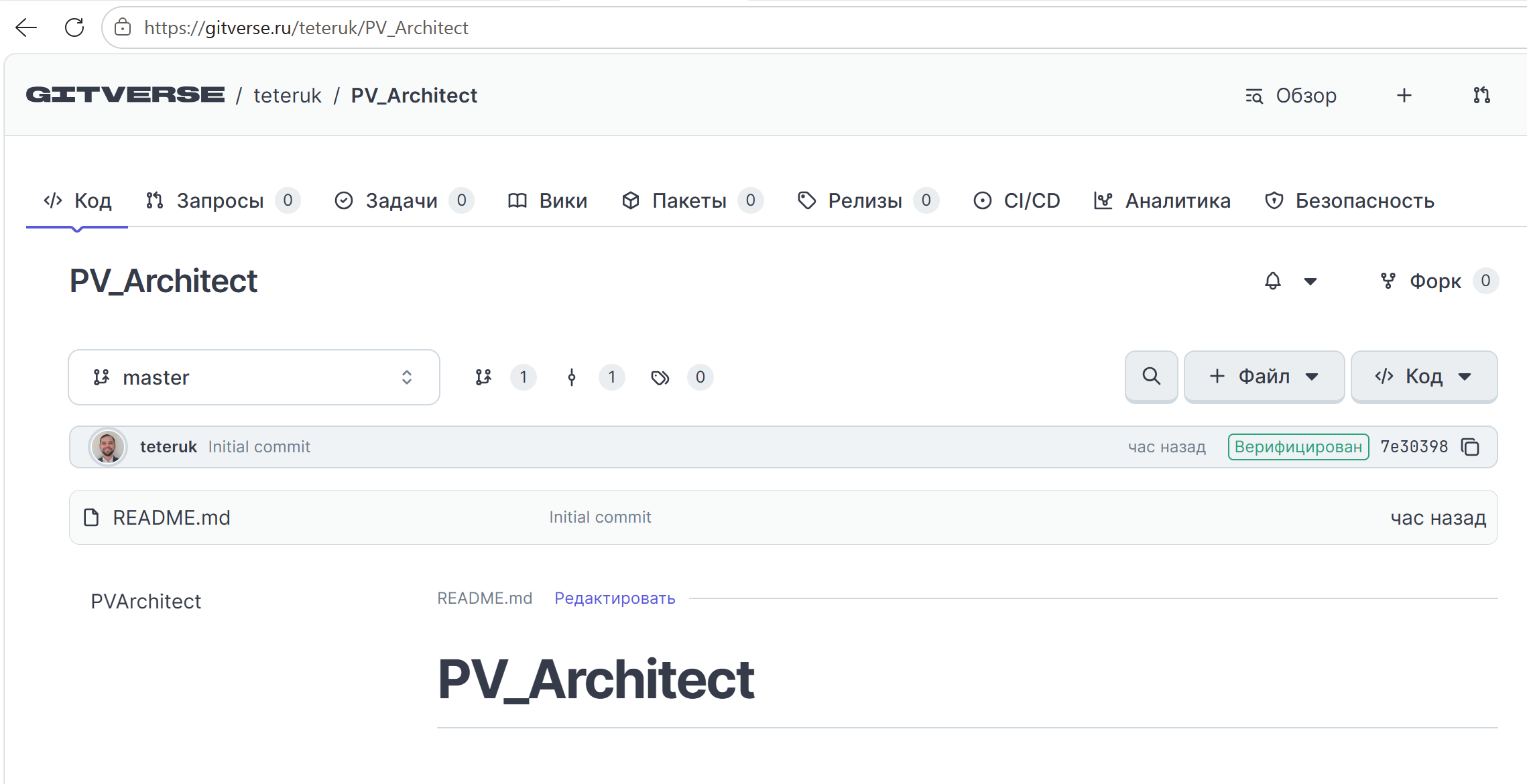Click the search magnifier button

tap(1151, 377)
